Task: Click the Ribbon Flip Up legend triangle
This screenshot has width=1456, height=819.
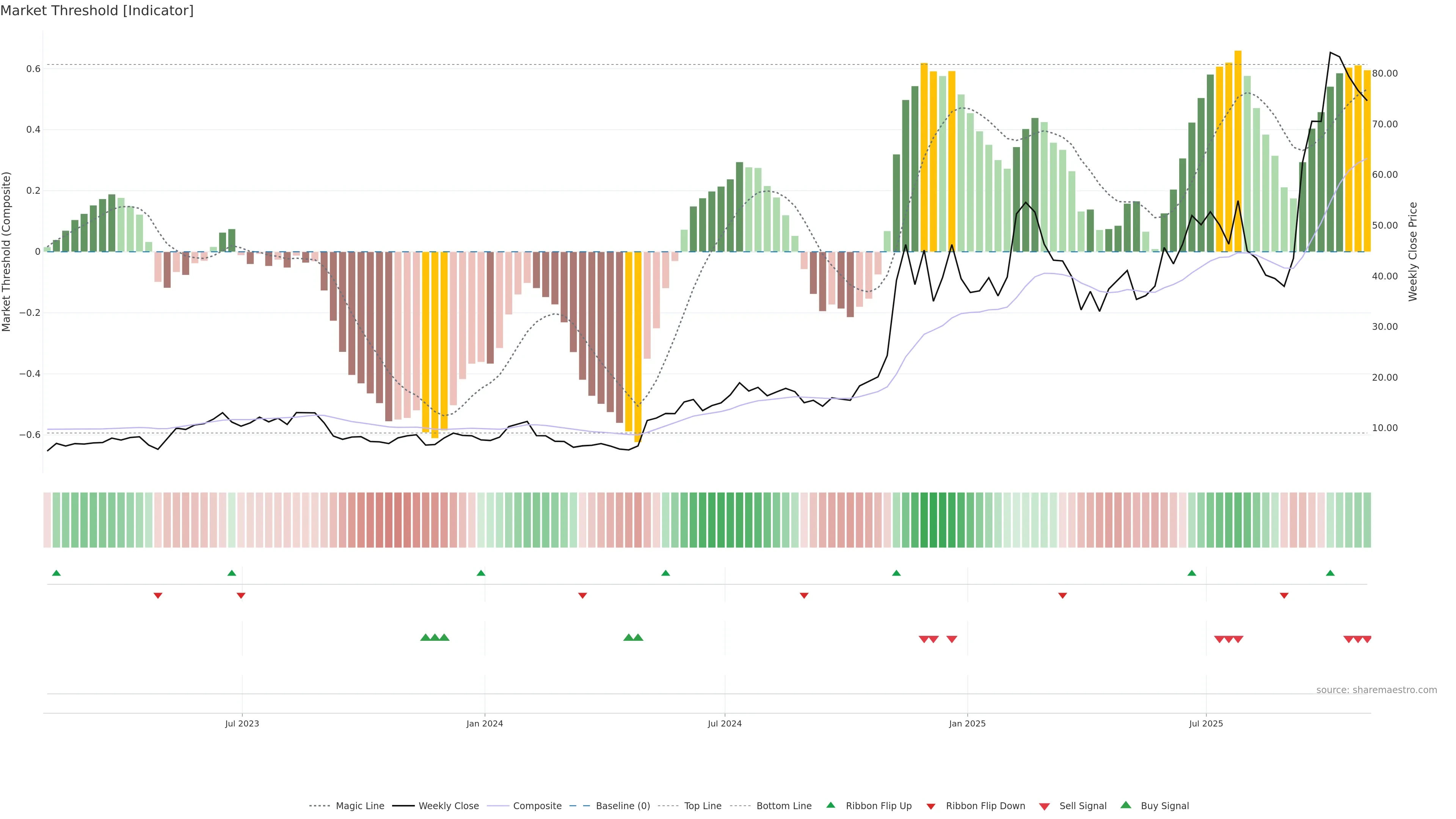Action: point(830,805)
